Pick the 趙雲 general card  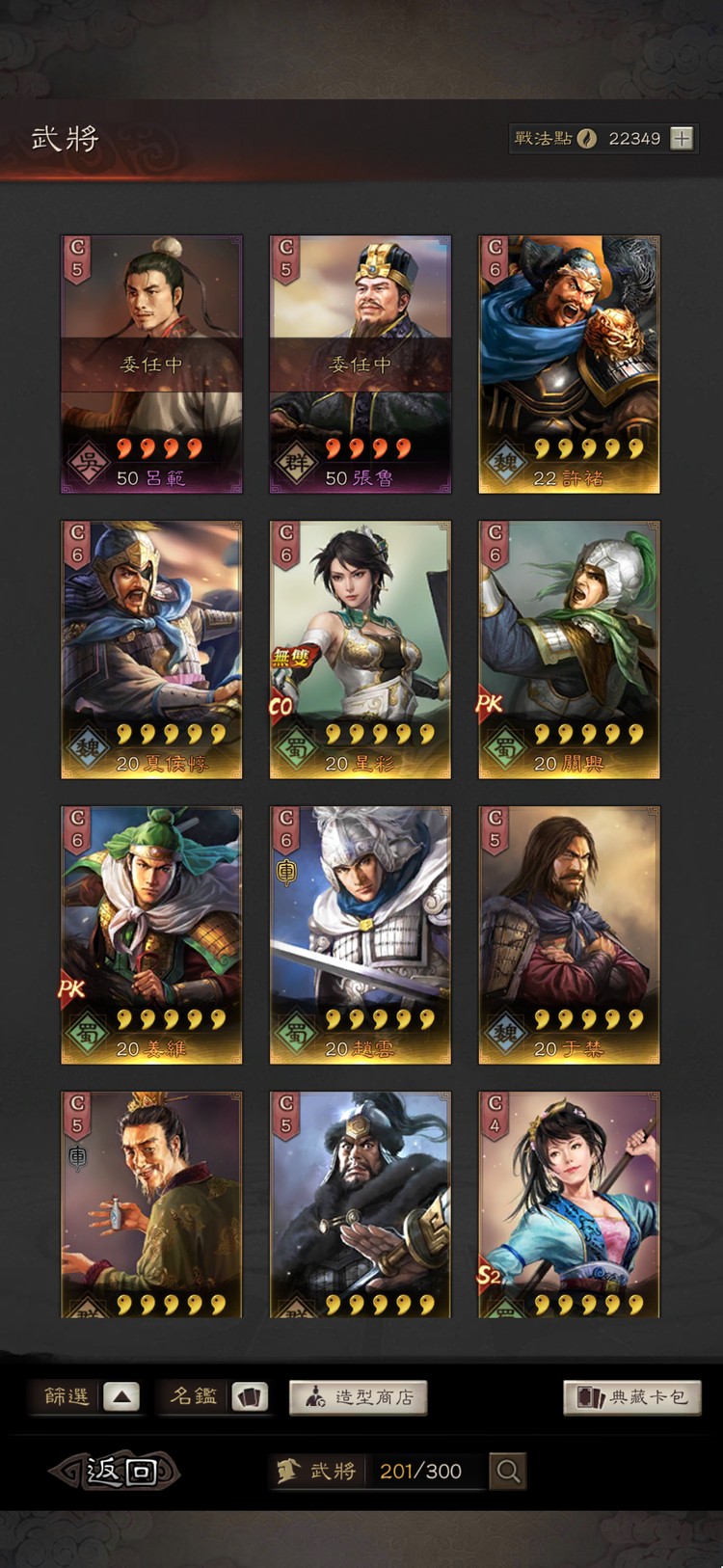361,935
